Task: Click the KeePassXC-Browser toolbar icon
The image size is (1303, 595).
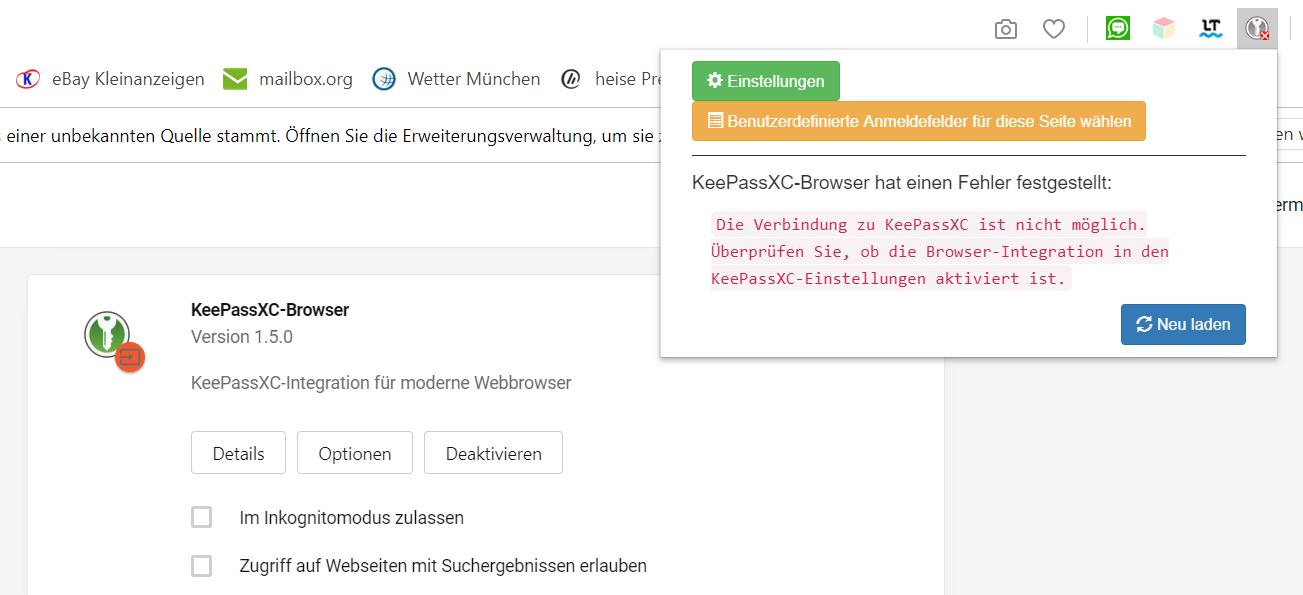Action: 1257,28
